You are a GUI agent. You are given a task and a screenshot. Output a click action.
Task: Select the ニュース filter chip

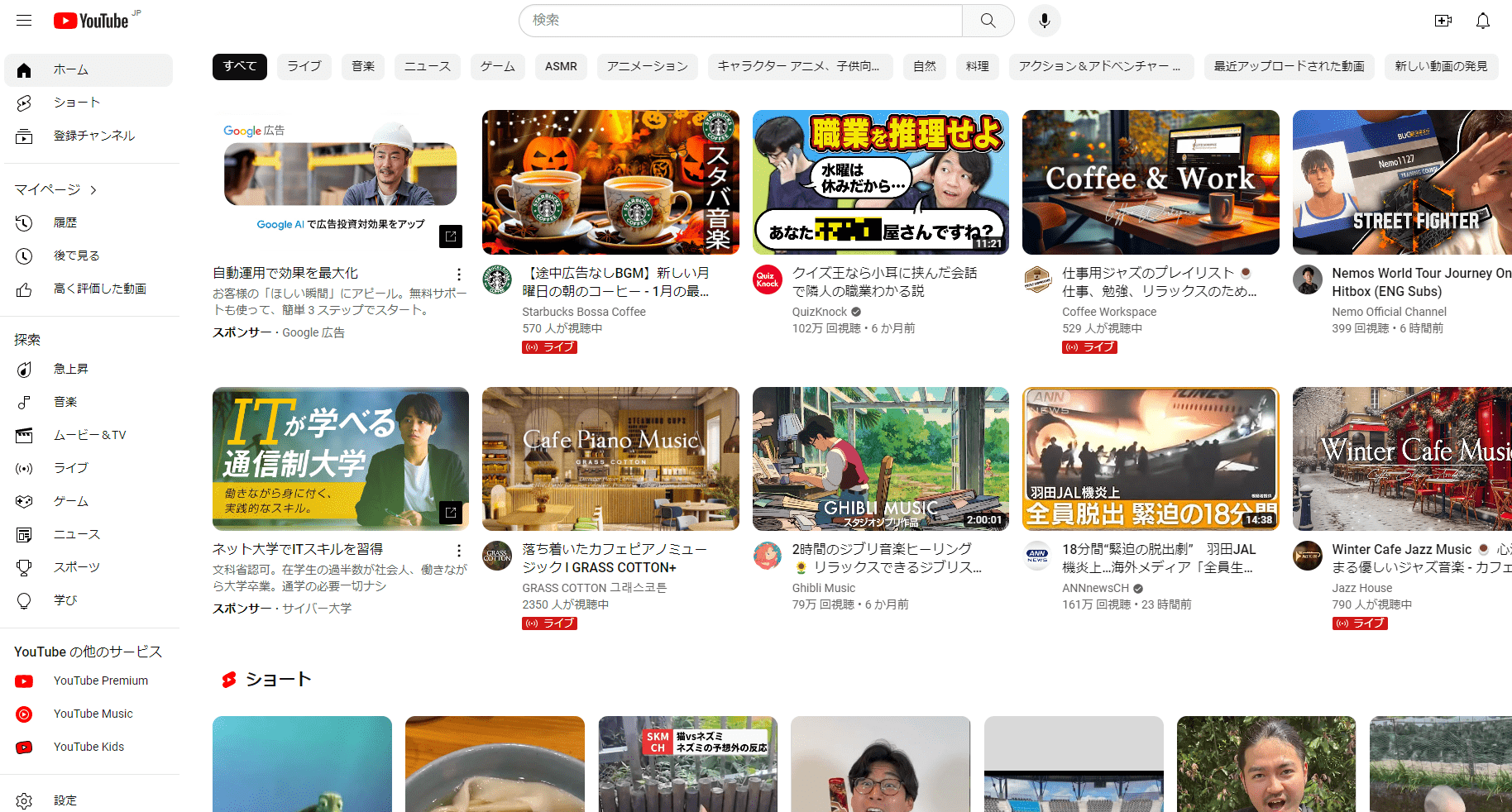[x=428, y=66]
